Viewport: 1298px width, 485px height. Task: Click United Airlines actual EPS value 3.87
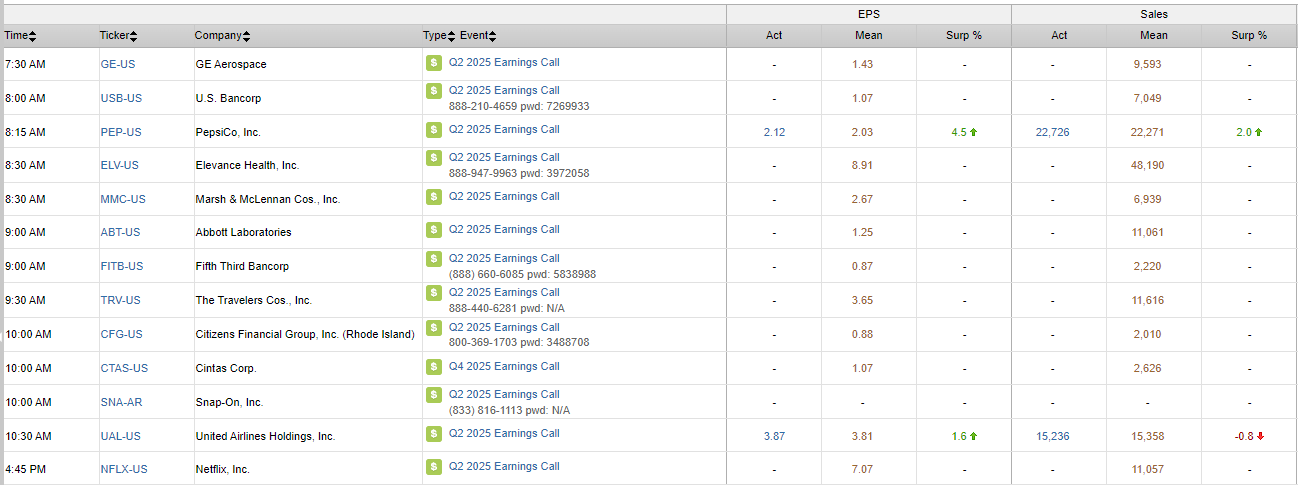pos(774,437)
